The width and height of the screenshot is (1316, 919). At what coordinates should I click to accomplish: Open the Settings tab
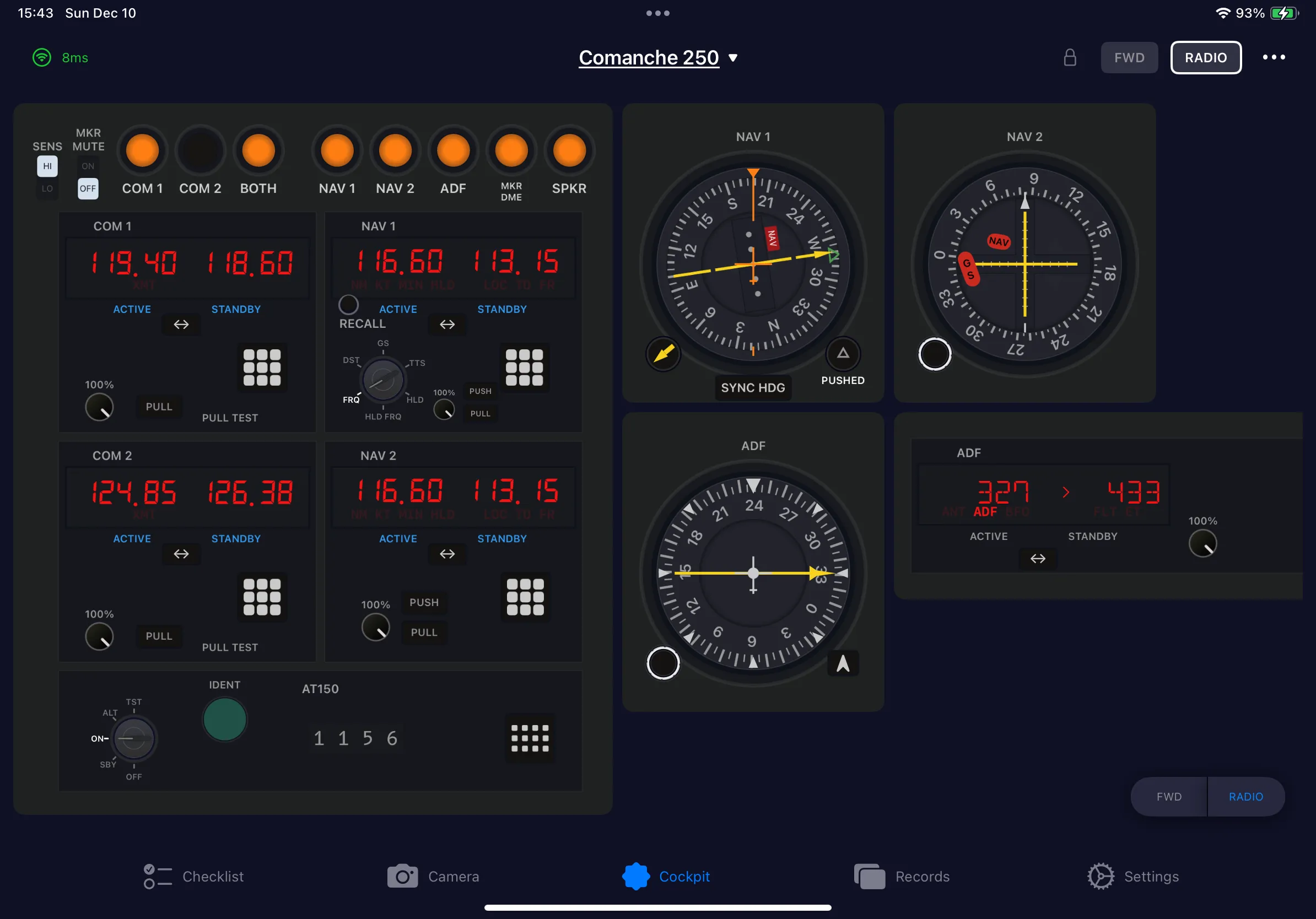tap(1133, 876)
